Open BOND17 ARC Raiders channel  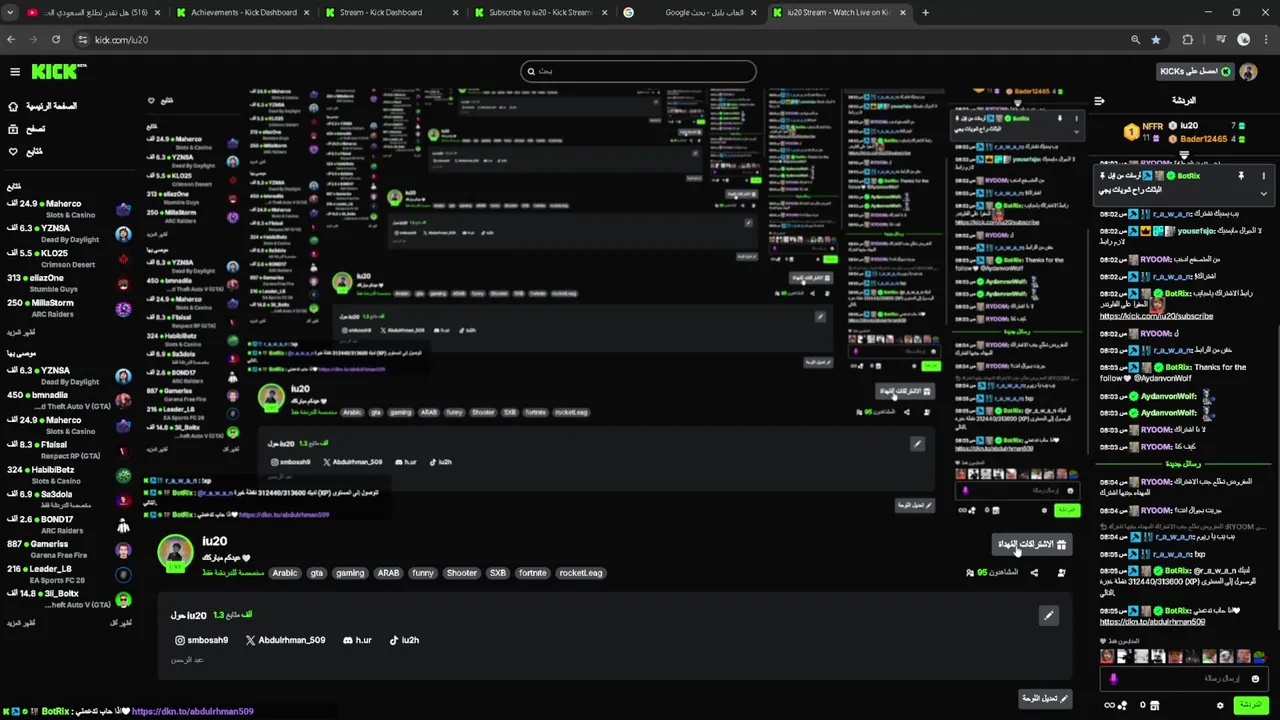(x=68, y=525)
